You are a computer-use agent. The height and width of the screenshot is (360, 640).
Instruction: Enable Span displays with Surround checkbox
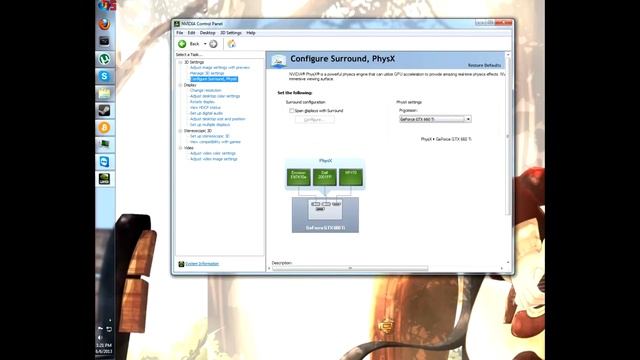pyautogui.click(x=292, y=111)
